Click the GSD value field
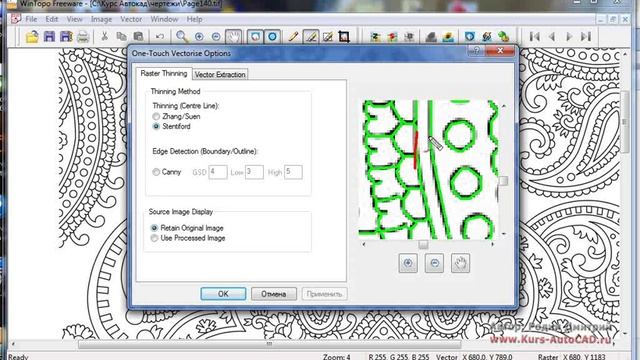The width and height of the screenshot is (640, 360). click(x=218, y=172)
